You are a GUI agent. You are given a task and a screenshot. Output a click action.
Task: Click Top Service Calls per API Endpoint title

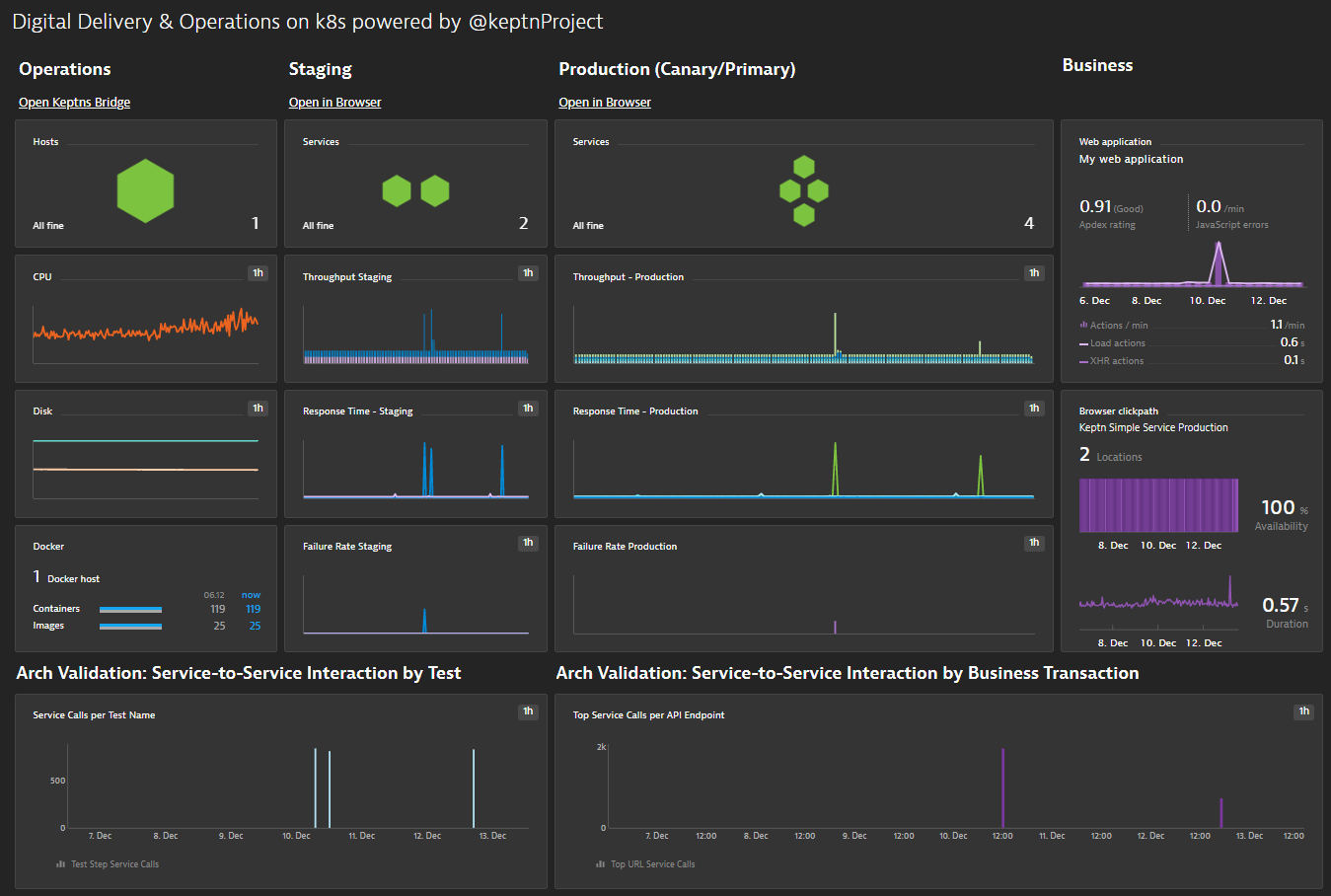click(648, 715)
